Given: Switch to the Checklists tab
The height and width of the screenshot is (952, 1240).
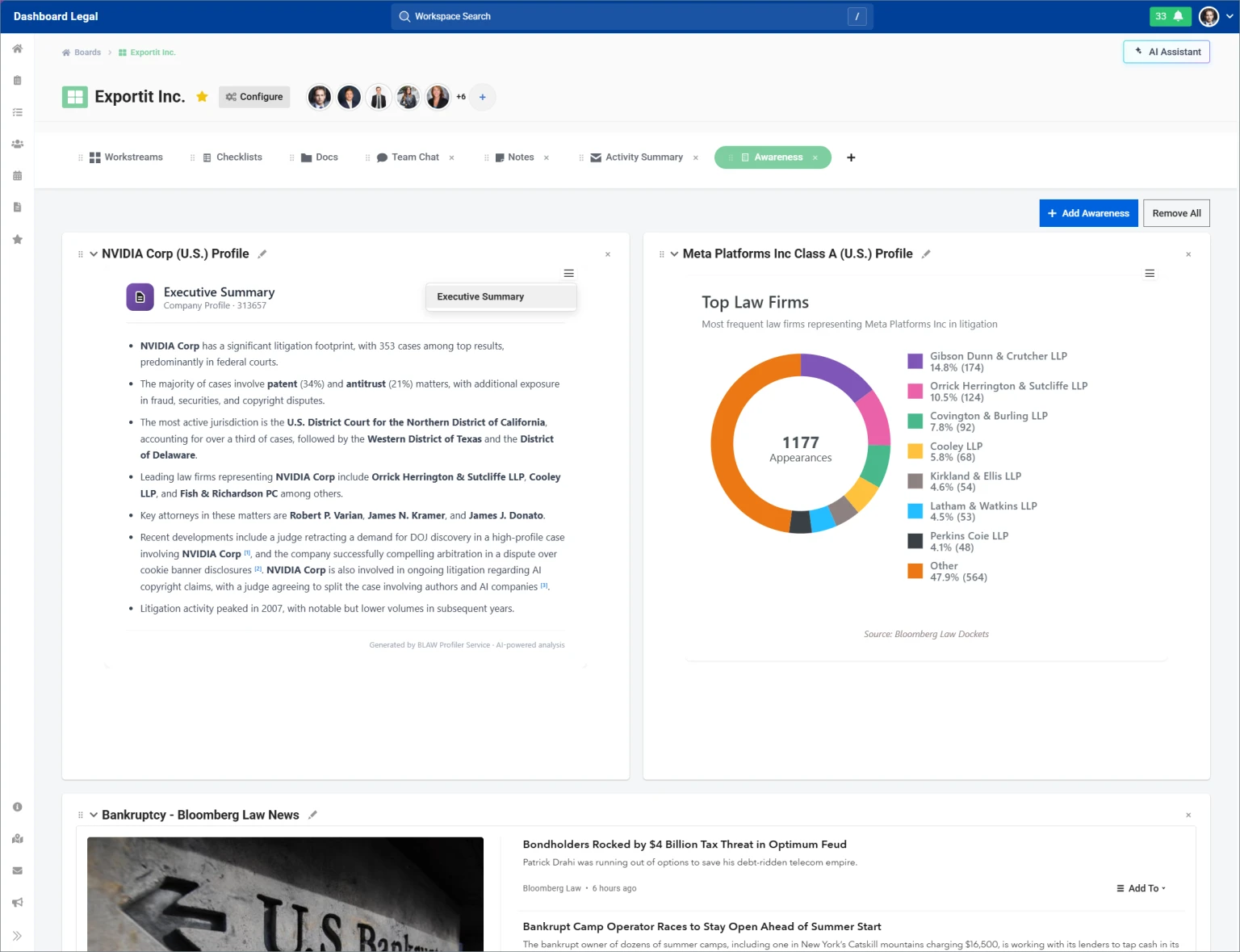Looking at the screenshot, I should [x=232, y=157].
